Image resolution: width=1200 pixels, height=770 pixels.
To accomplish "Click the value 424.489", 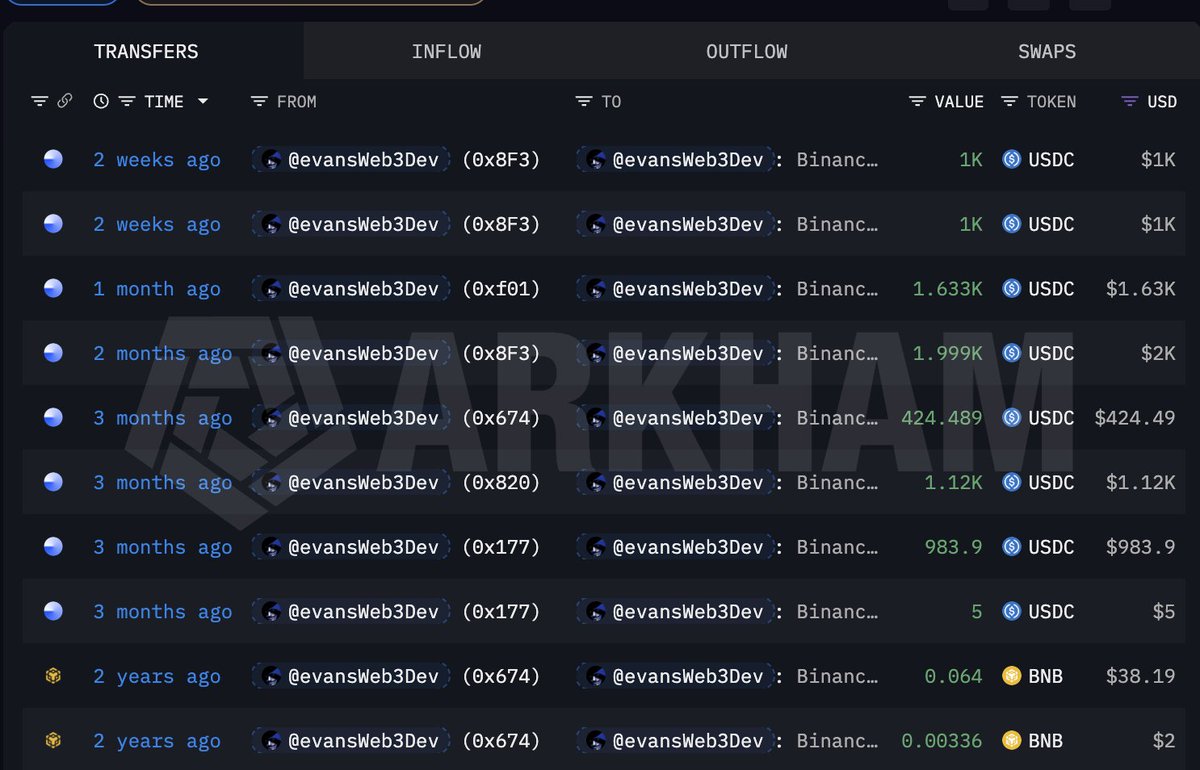I will pos(942,417).
